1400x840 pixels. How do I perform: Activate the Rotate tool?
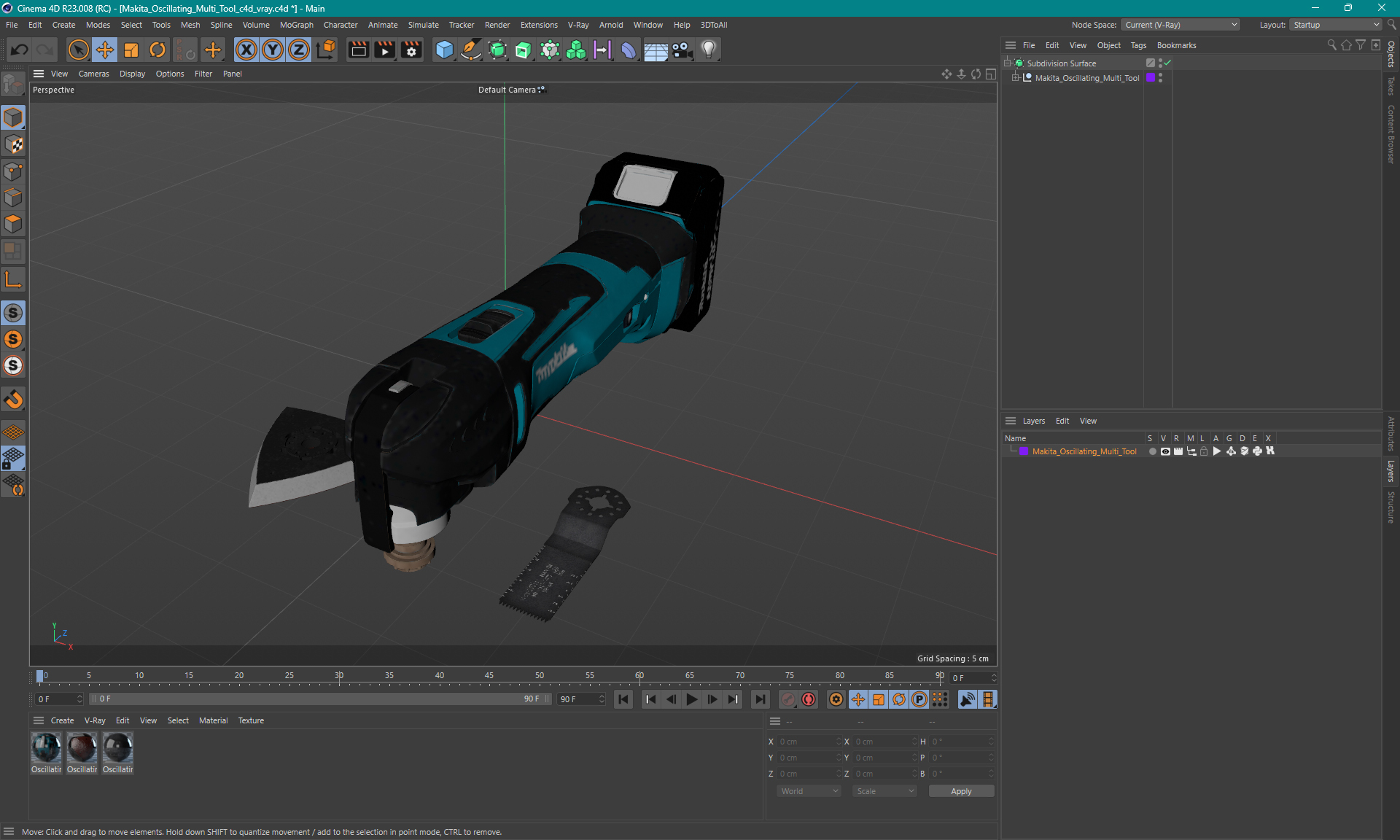(x=157, y=50)
